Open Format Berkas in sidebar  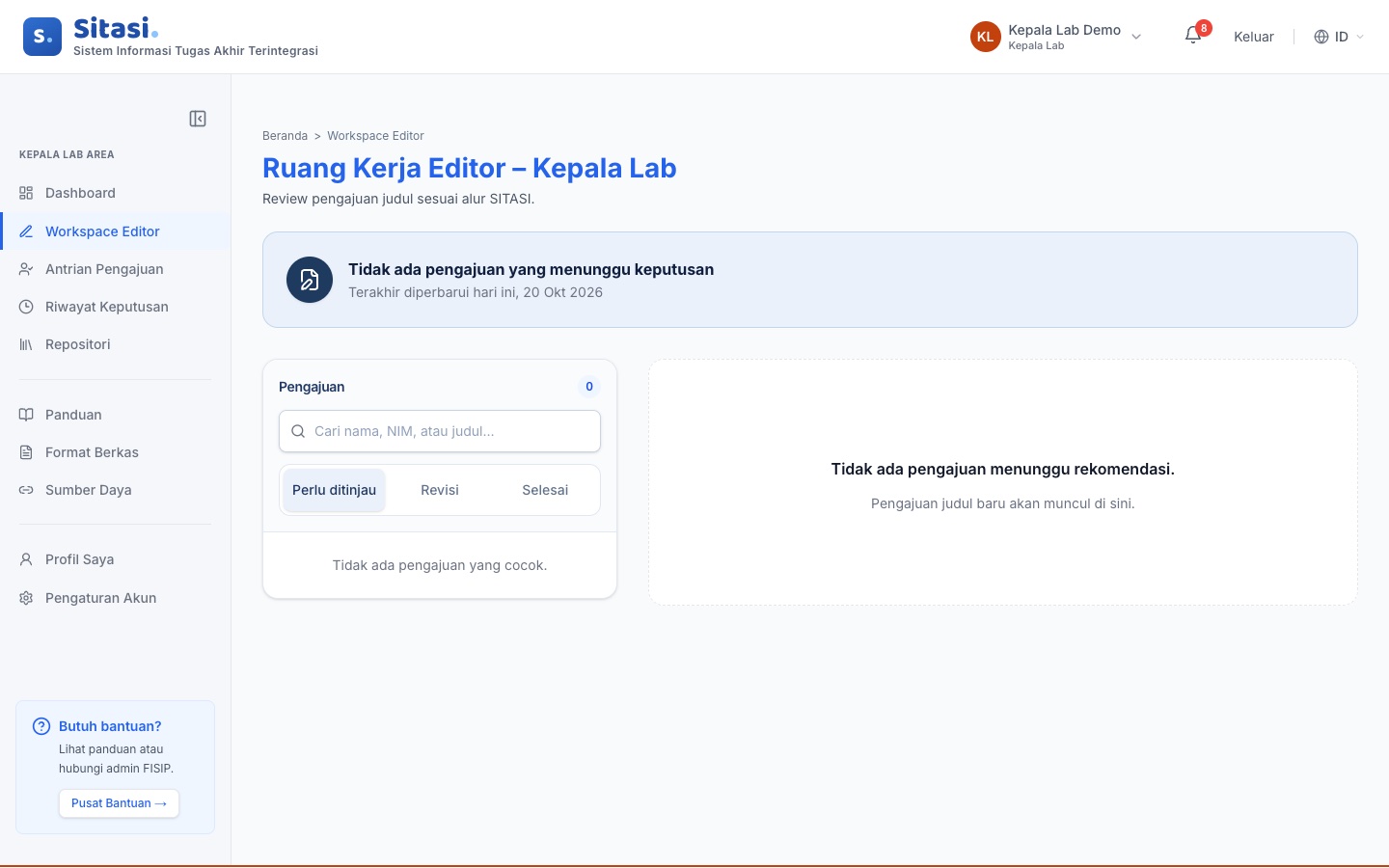[x=116, y=452]
